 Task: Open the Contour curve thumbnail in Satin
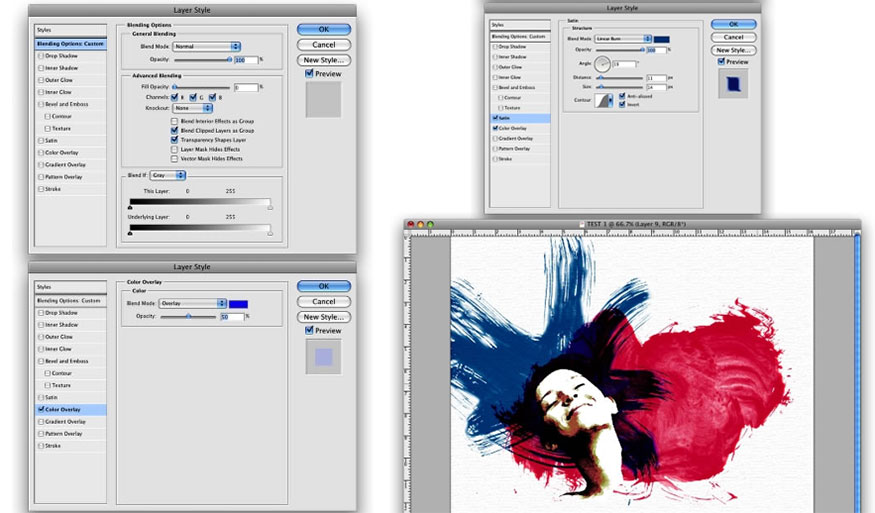tap(604, 100)
